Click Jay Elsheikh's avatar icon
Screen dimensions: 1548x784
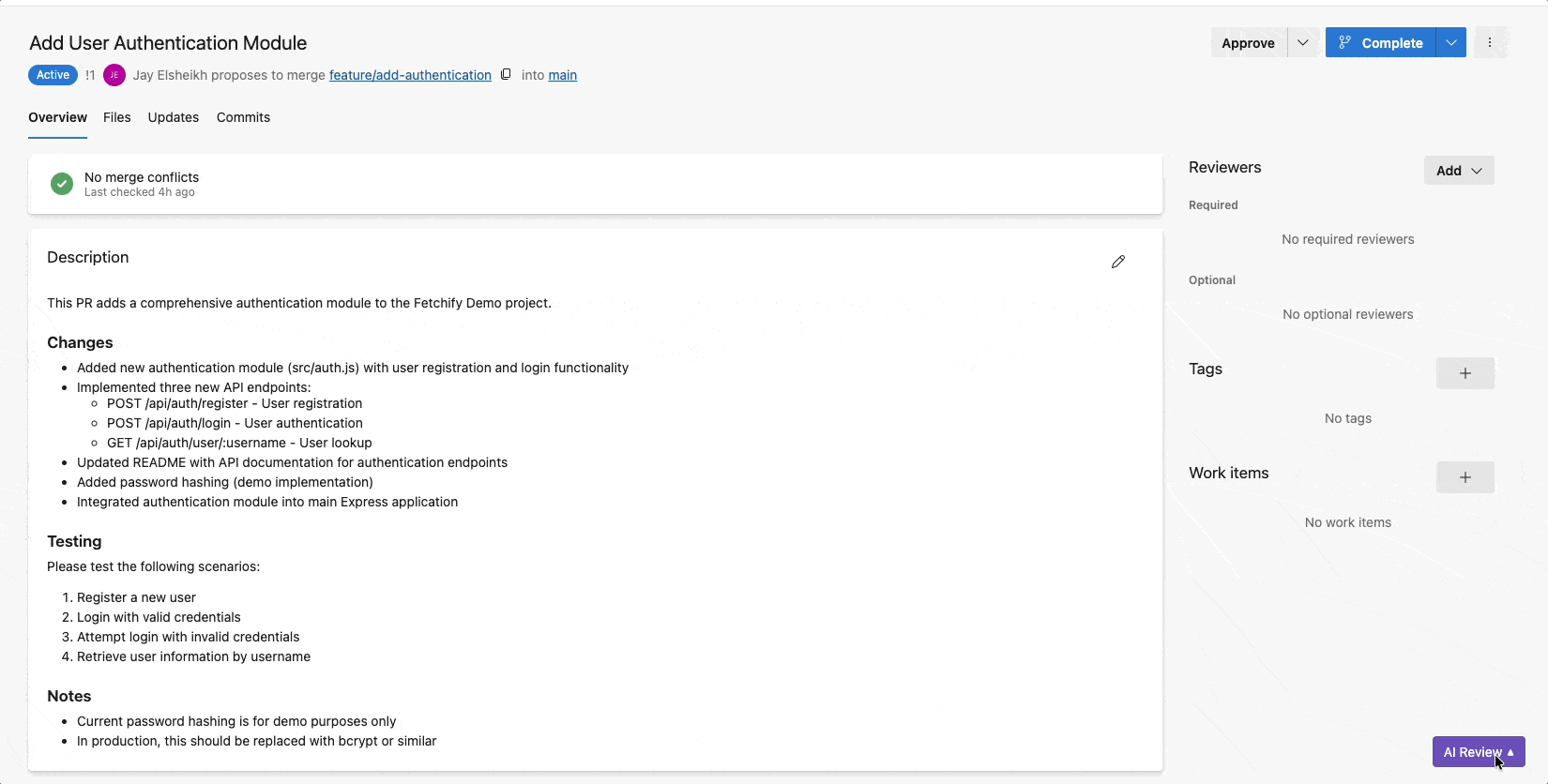pos(114,75)
